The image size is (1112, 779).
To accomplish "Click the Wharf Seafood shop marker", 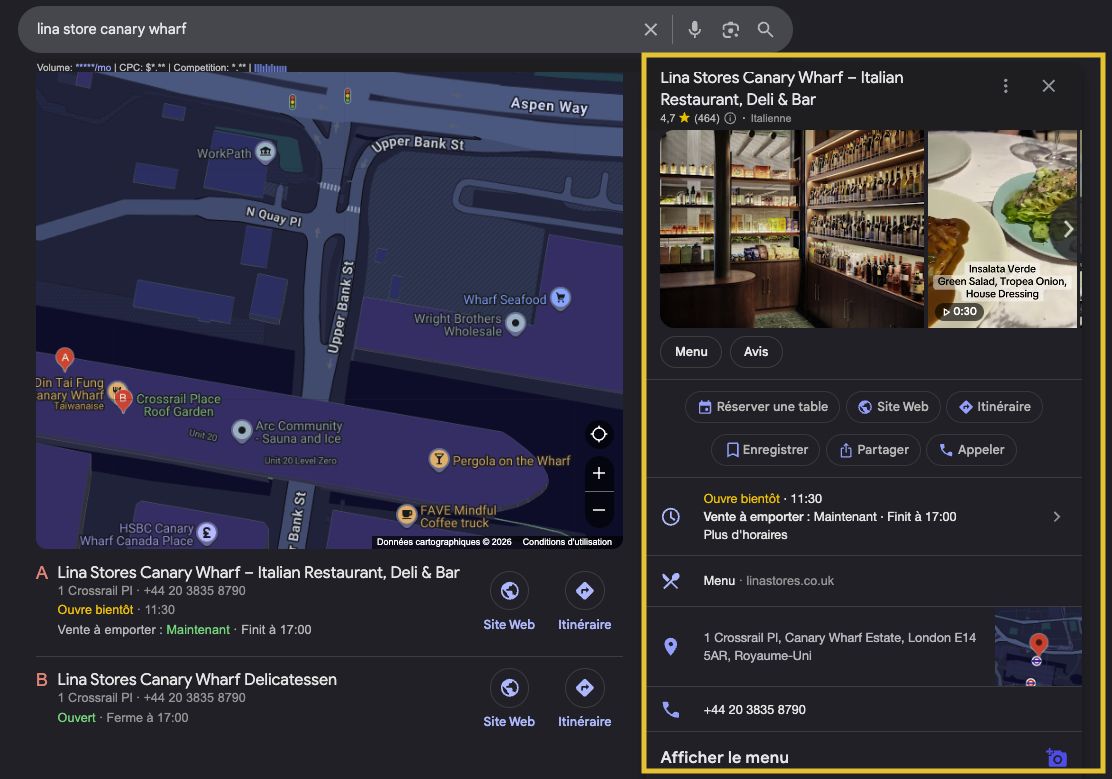I will [x=560, y=299].
